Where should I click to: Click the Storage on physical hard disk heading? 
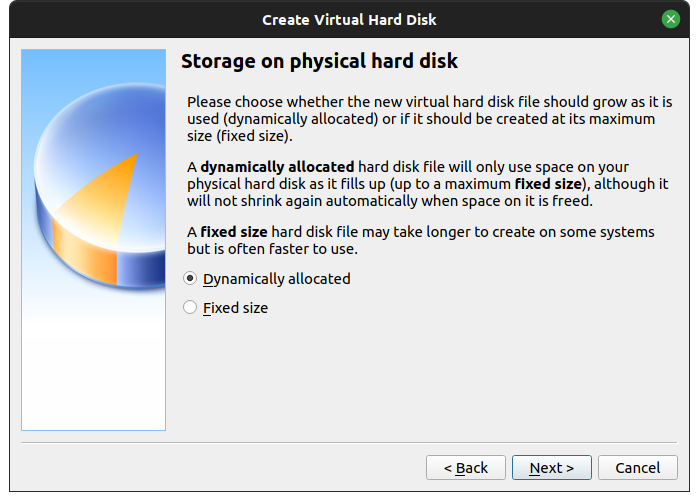click(x=319, y=62)
